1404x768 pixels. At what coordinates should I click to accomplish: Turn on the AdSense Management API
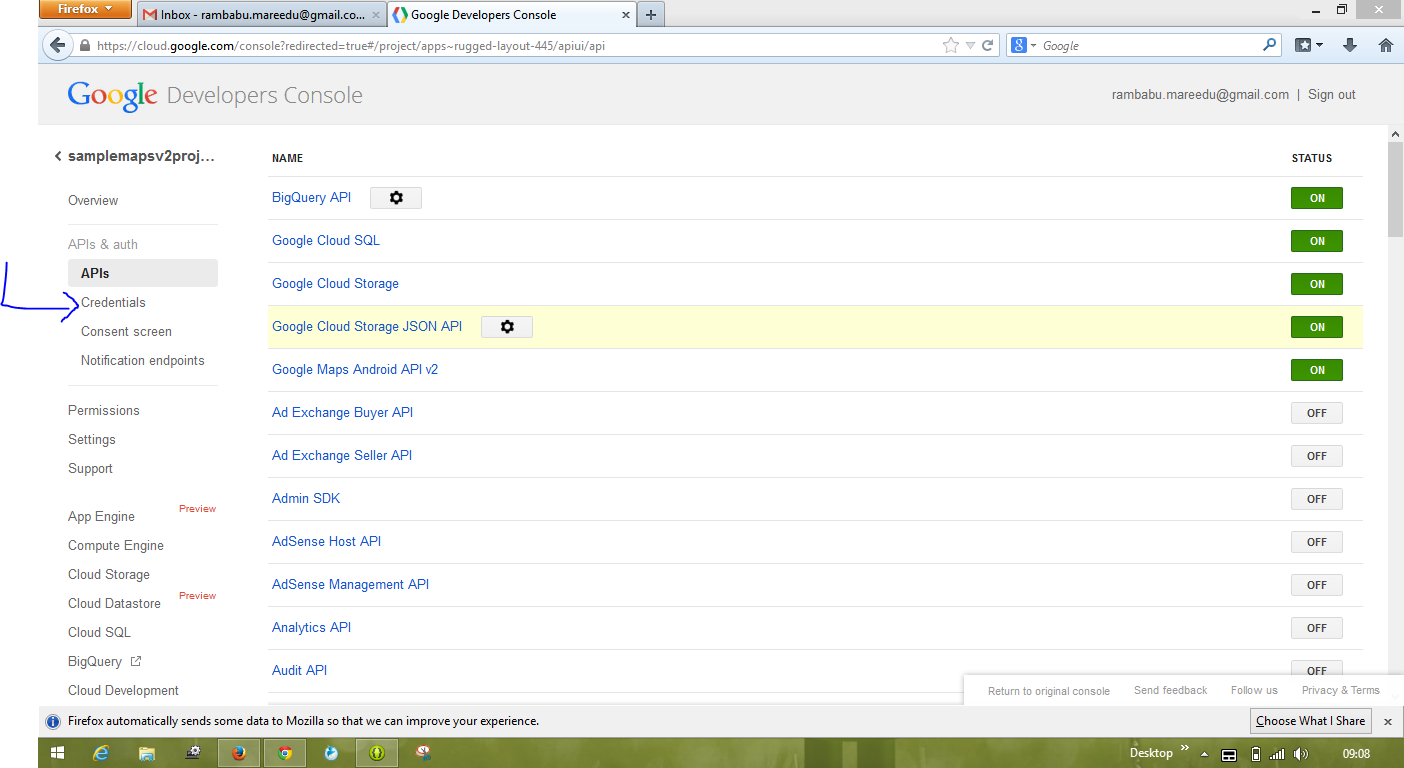tap(1317, 585)
